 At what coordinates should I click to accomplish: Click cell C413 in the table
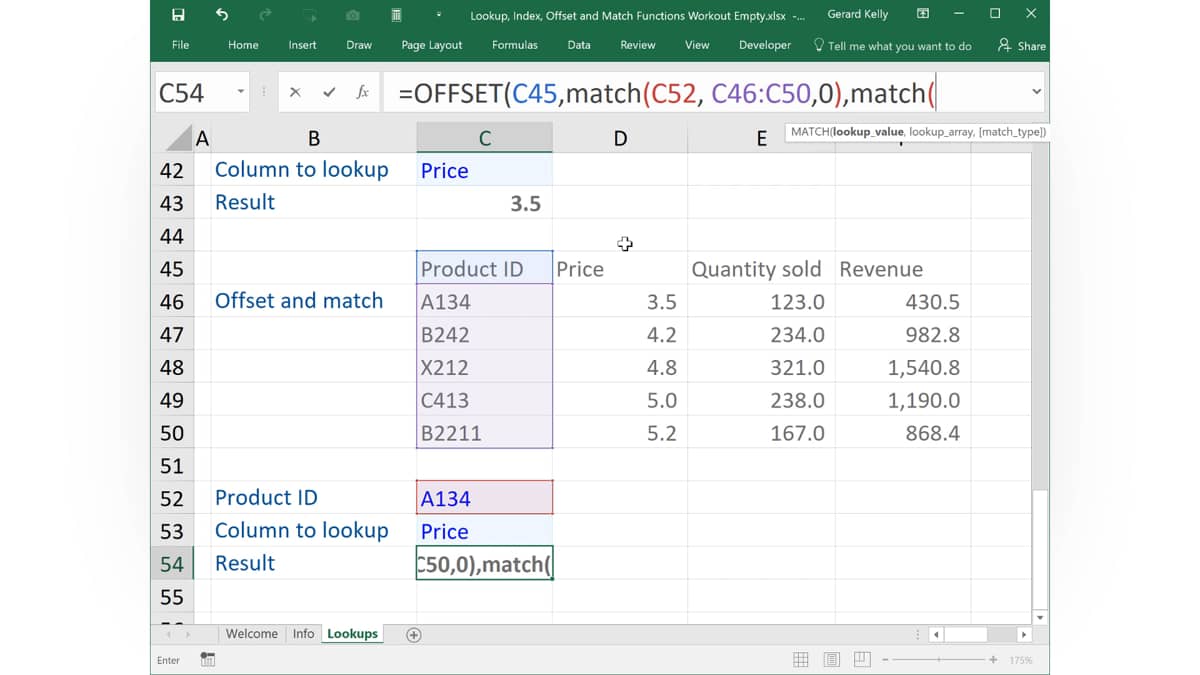tap(484, 400)
